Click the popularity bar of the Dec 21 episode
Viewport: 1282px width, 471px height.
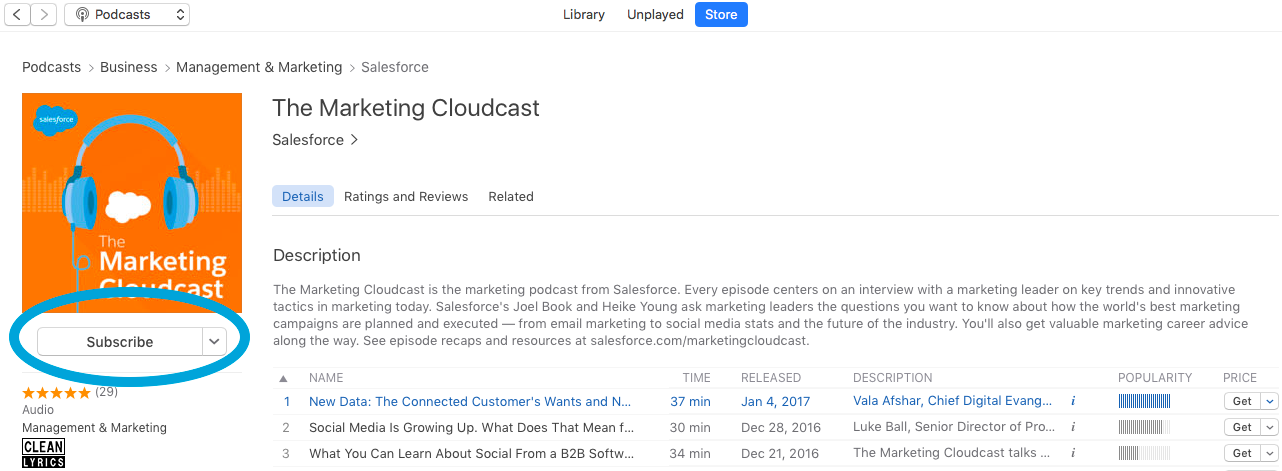1144,453
